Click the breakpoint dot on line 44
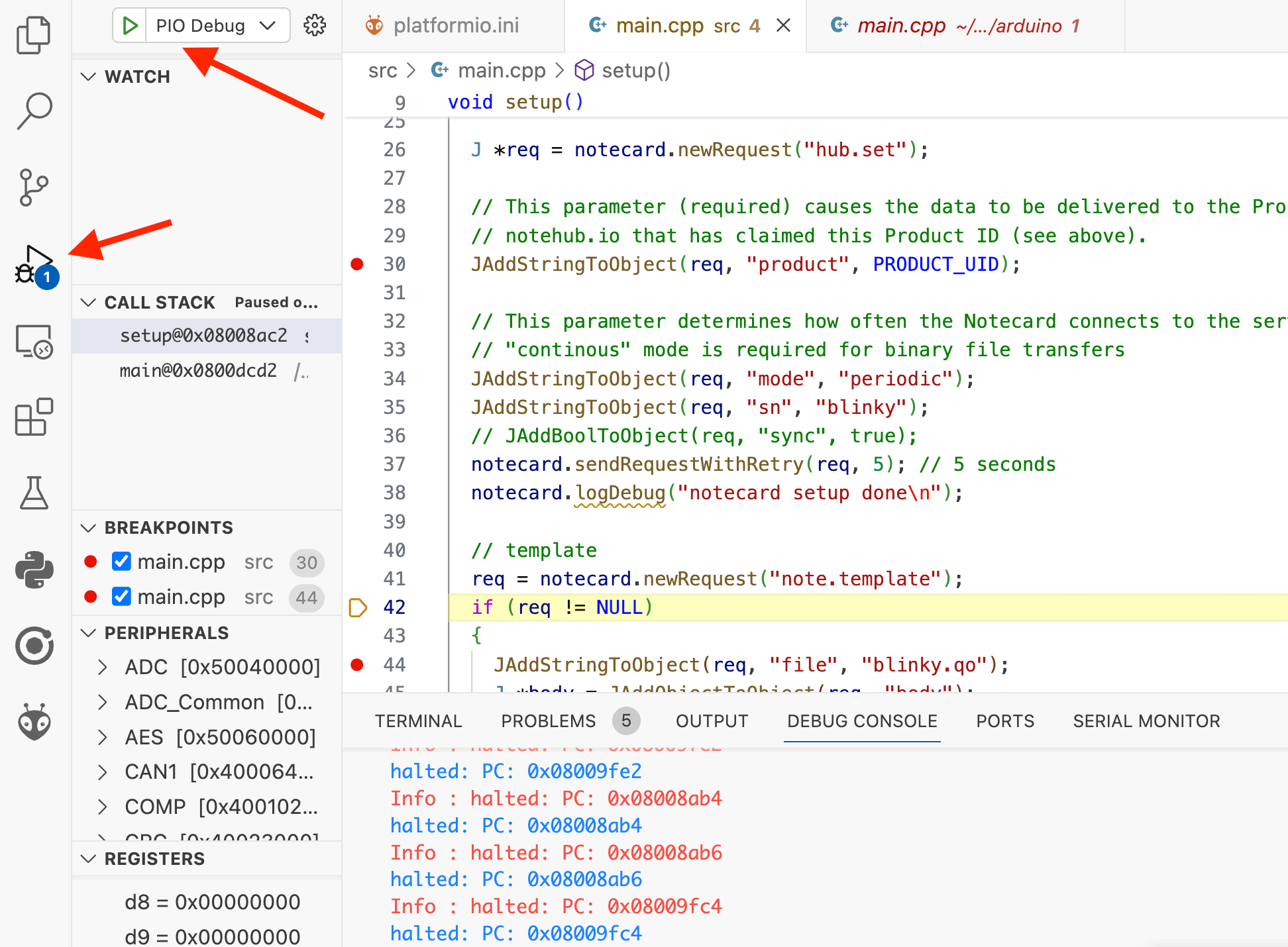1288x947 pixels. [357, 664]
